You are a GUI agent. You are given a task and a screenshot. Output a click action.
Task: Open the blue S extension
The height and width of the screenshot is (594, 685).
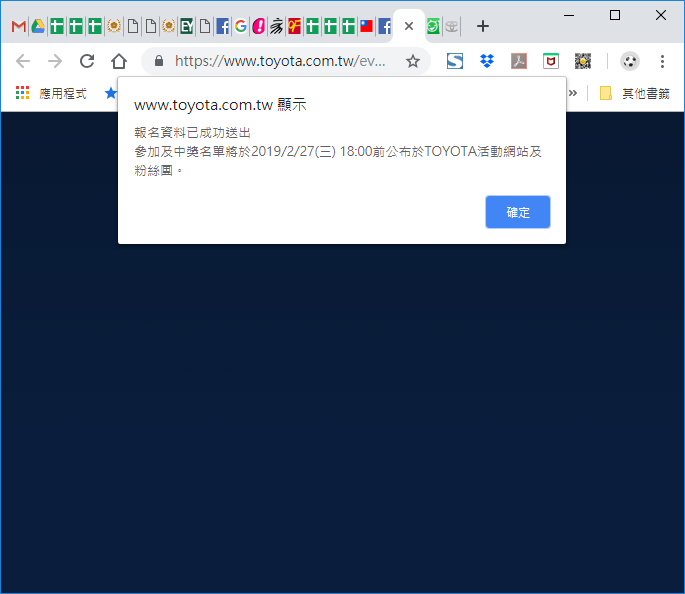coord(455,61)
